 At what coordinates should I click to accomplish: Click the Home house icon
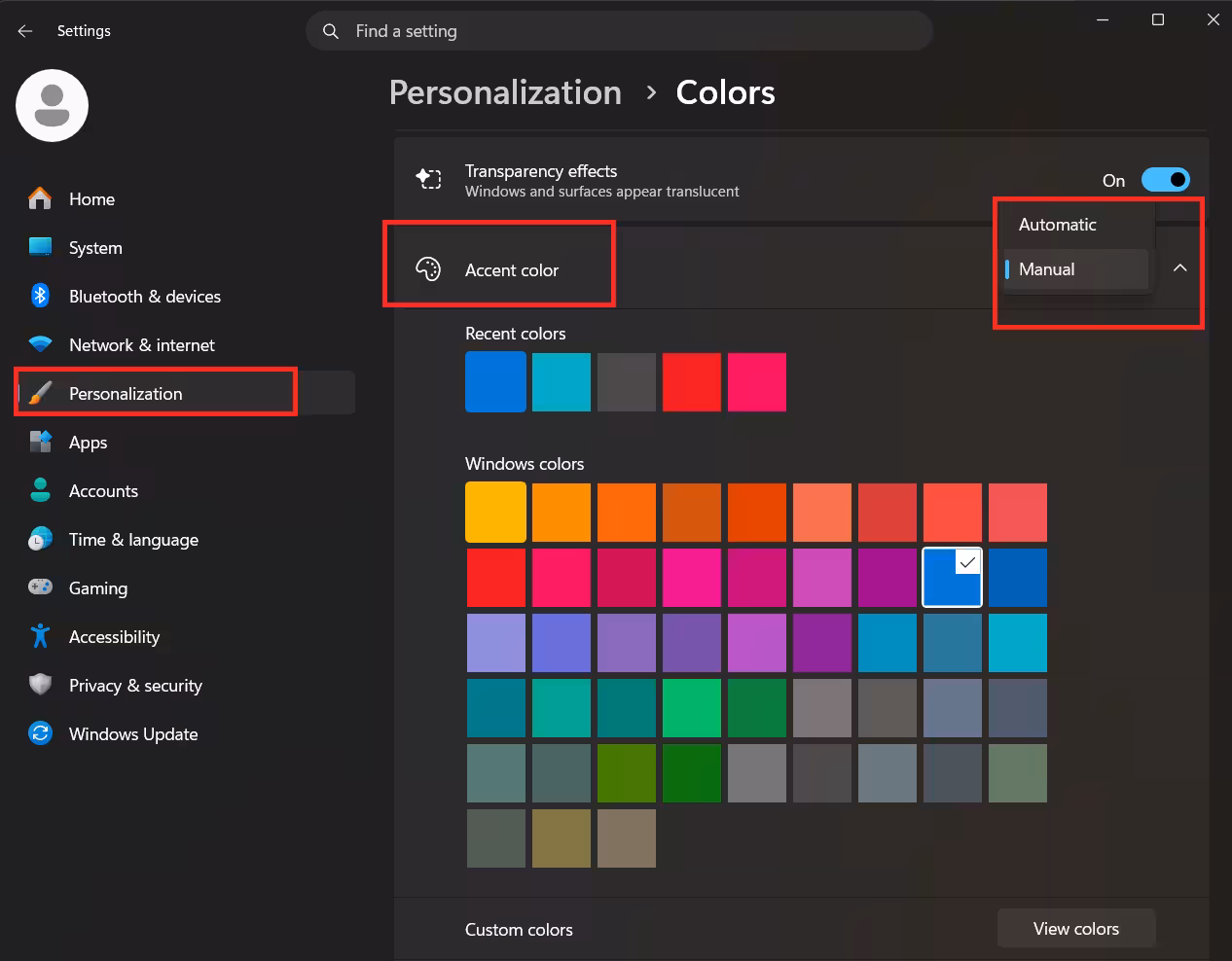coord(40,198)
